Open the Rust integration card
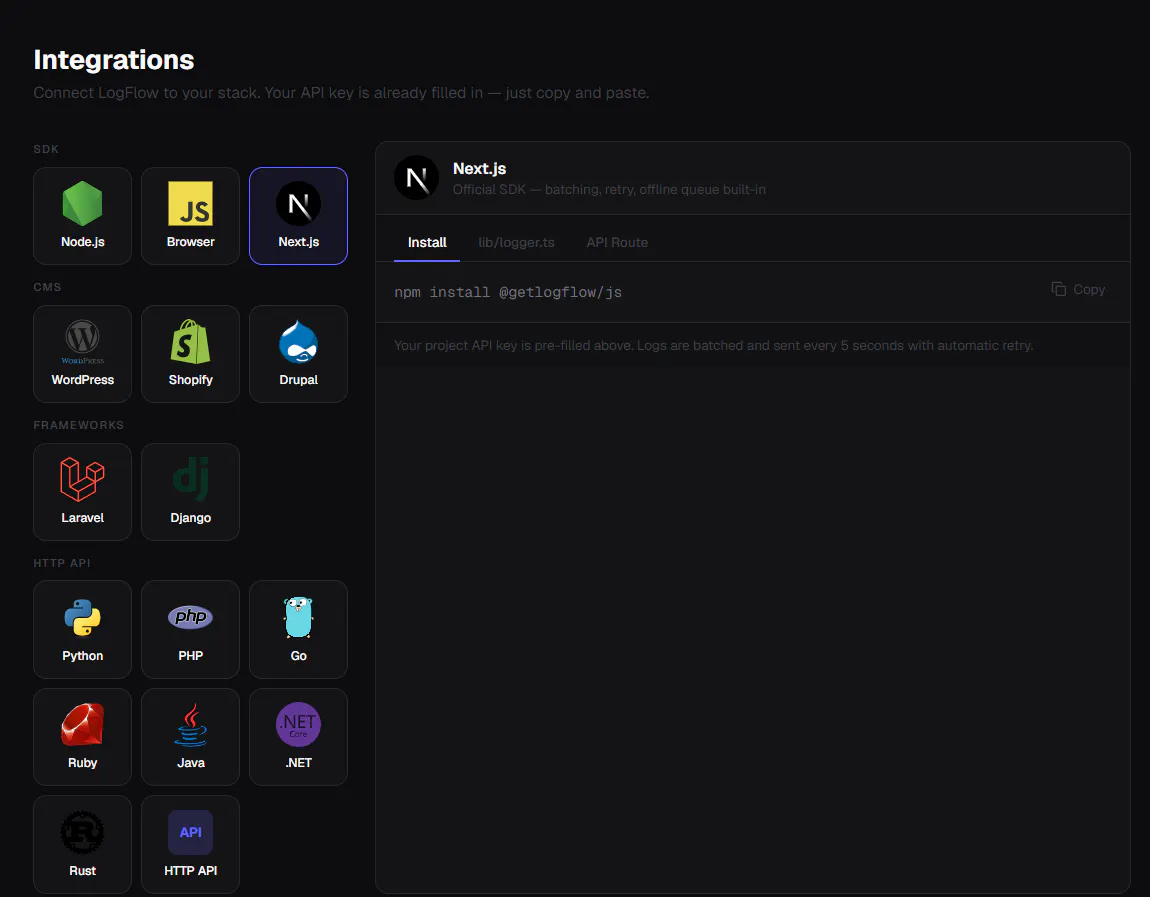The height and width of the screenshot is (897, 1150). [82, 844]
